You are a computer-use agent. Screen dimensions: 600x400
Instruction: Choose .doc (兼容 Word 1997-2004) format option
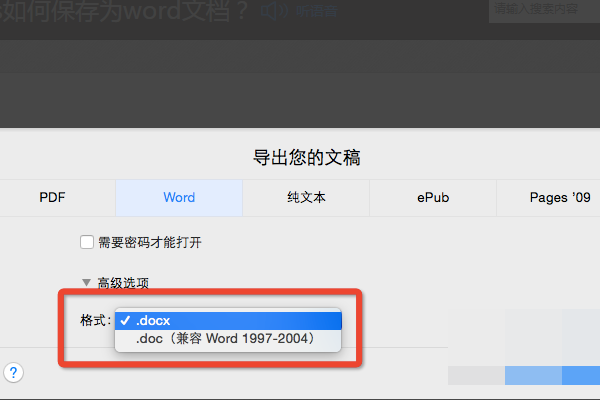point(228,339)
